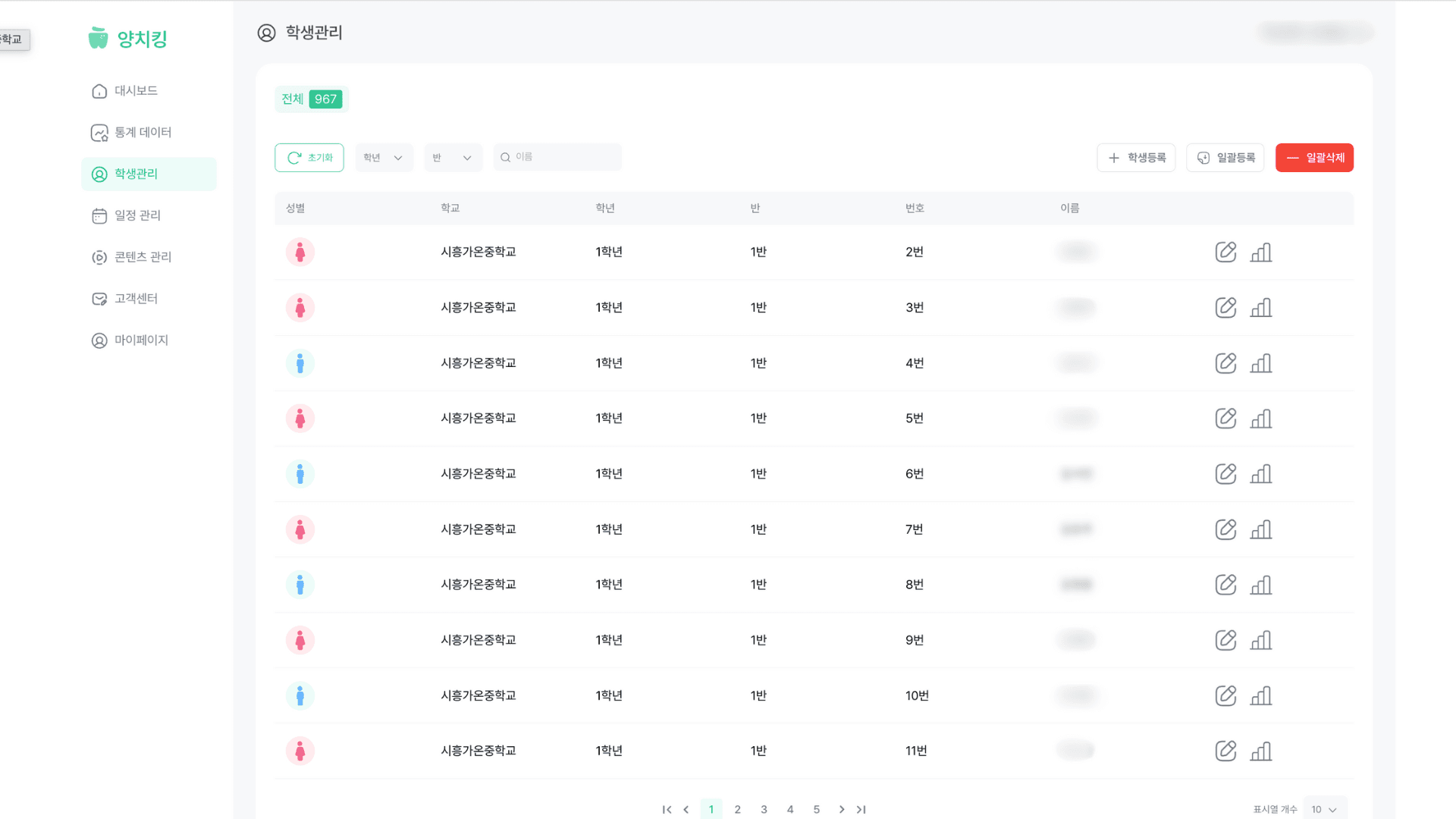Click the 양치킹 logo
Image resolution: width=1456 pixels, height=819 pixels.
[128, 38]
